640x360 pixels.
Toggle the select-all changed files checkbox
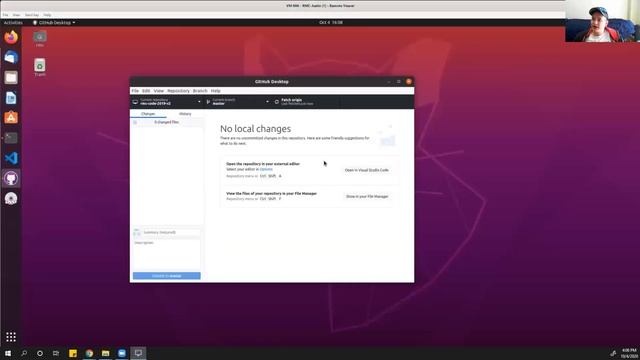tap(135, 122)
